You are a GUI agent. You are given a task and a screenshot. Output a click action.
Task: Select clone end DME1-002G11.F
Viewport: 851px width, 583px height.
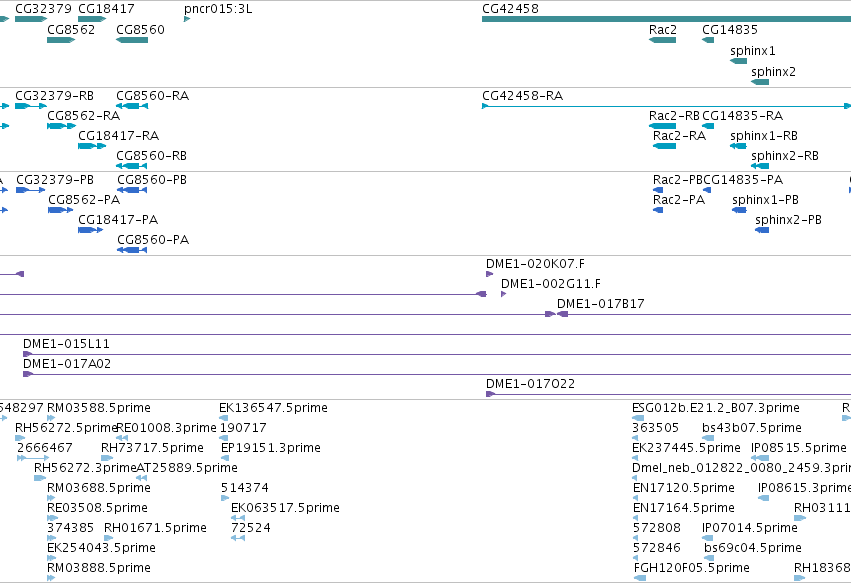[x=504, y=294]
